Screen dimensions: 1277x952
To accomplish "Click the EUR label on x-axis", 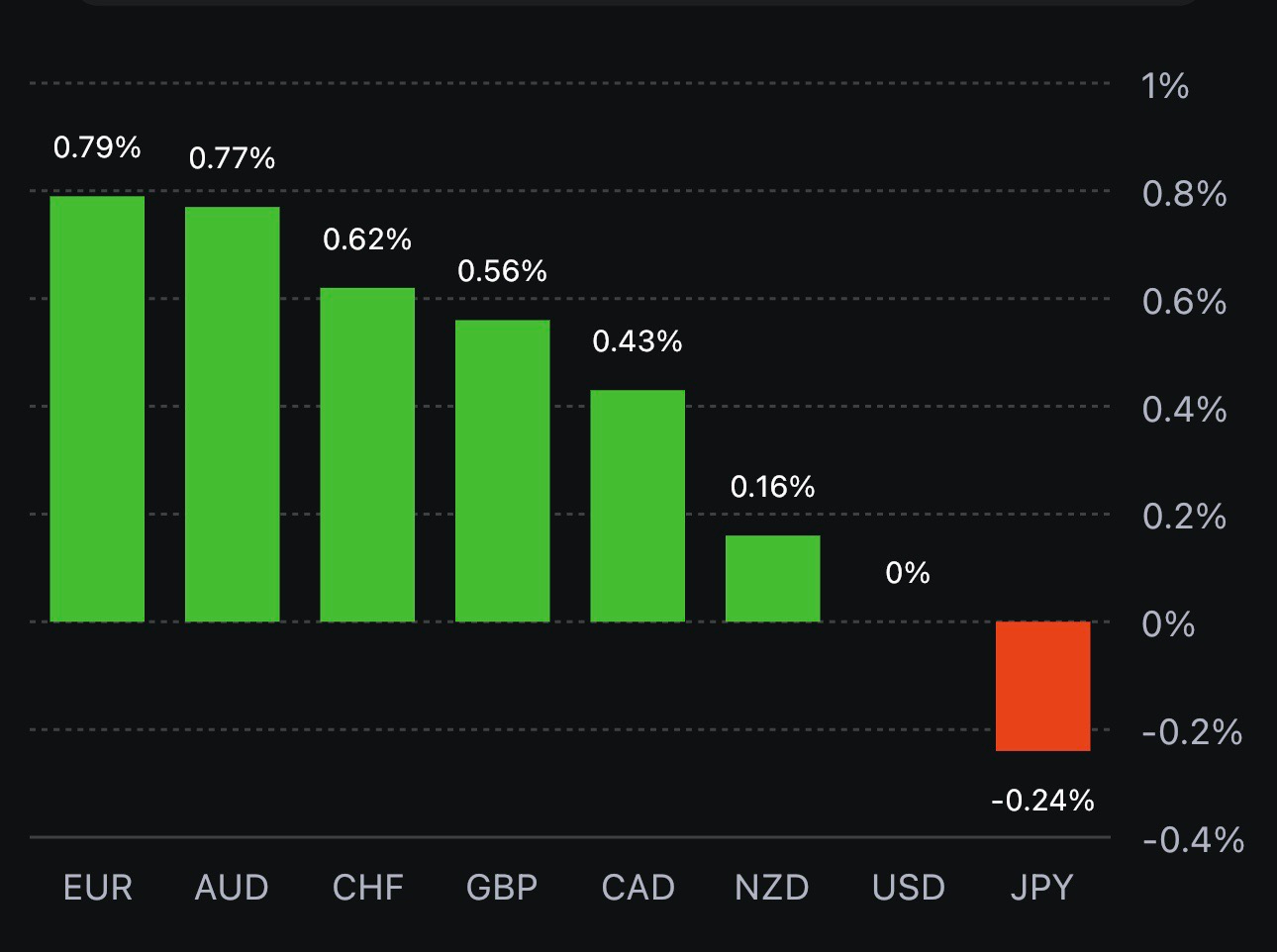I will (x=97, y=888).
